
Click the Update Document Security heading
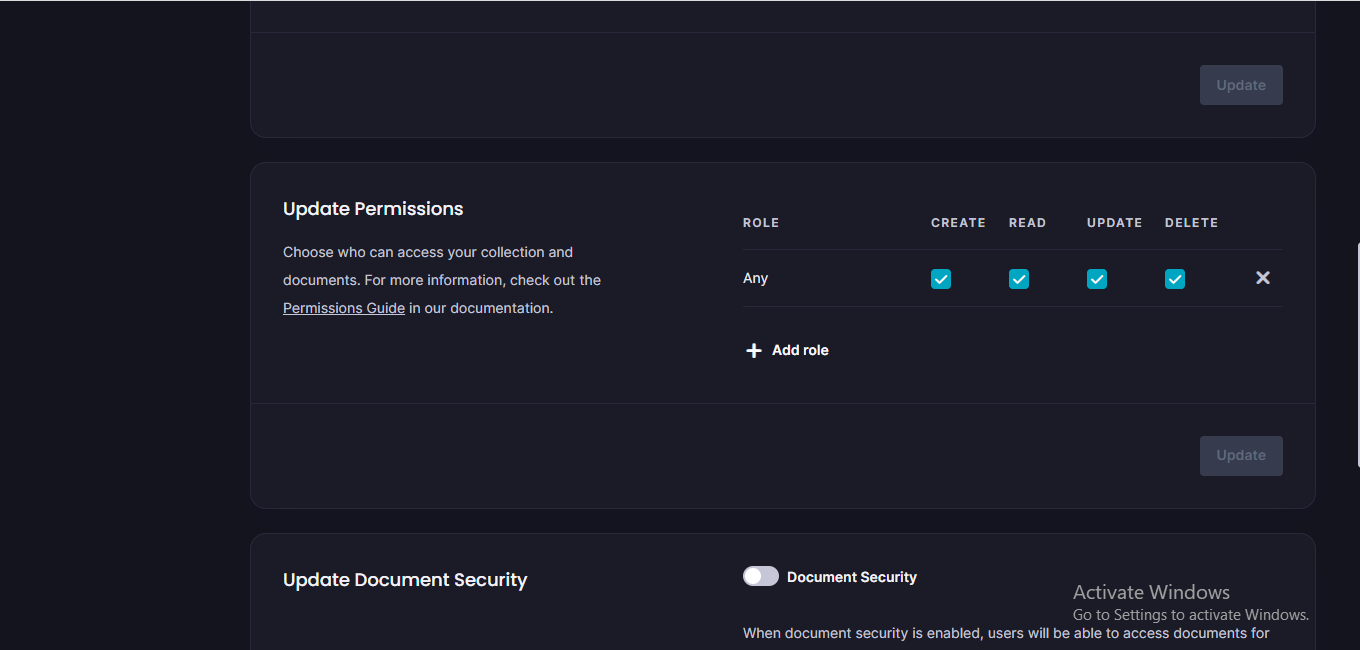pos(405,580)
